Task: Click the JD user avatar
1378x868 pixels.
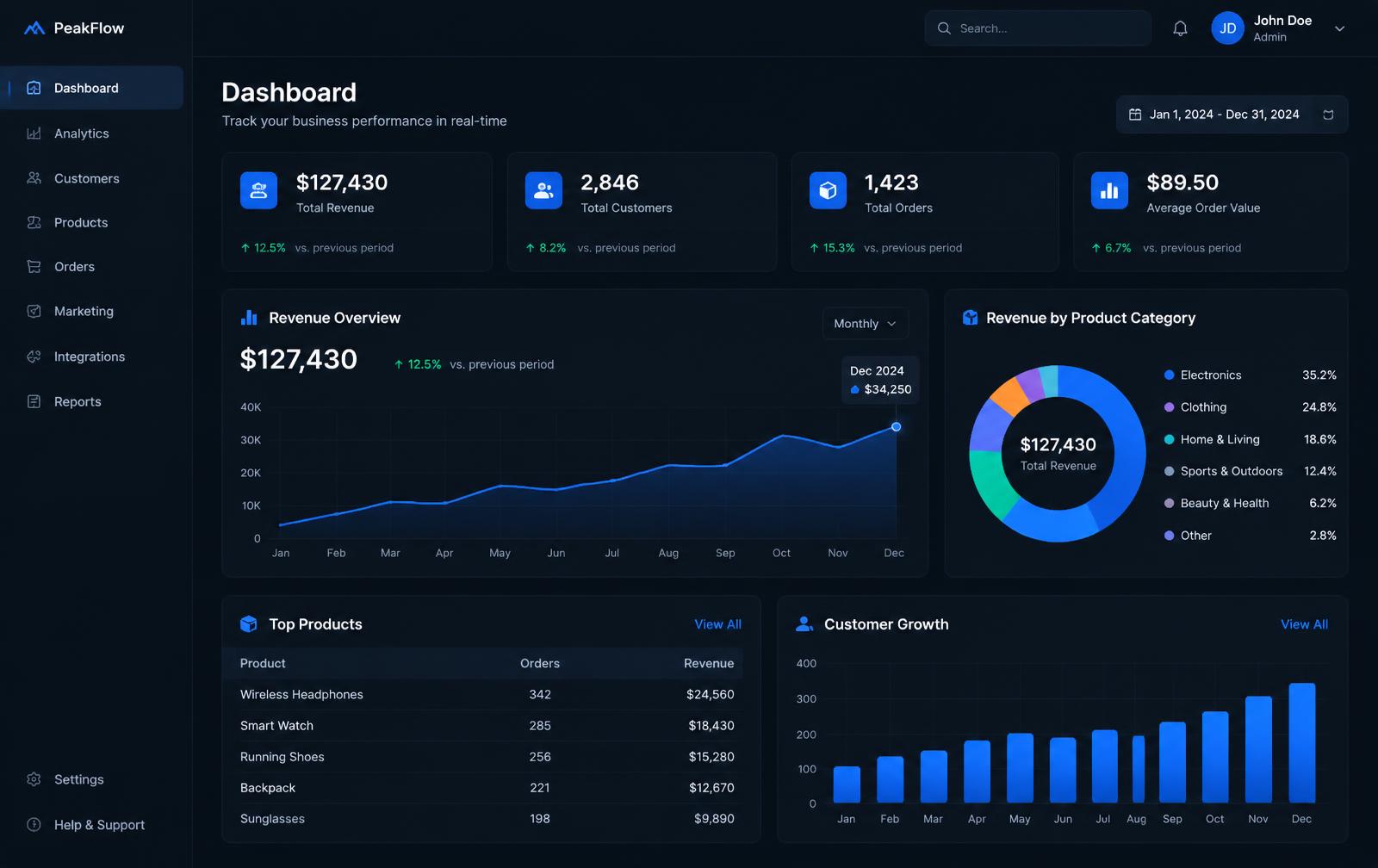Action: (1227, 28)
